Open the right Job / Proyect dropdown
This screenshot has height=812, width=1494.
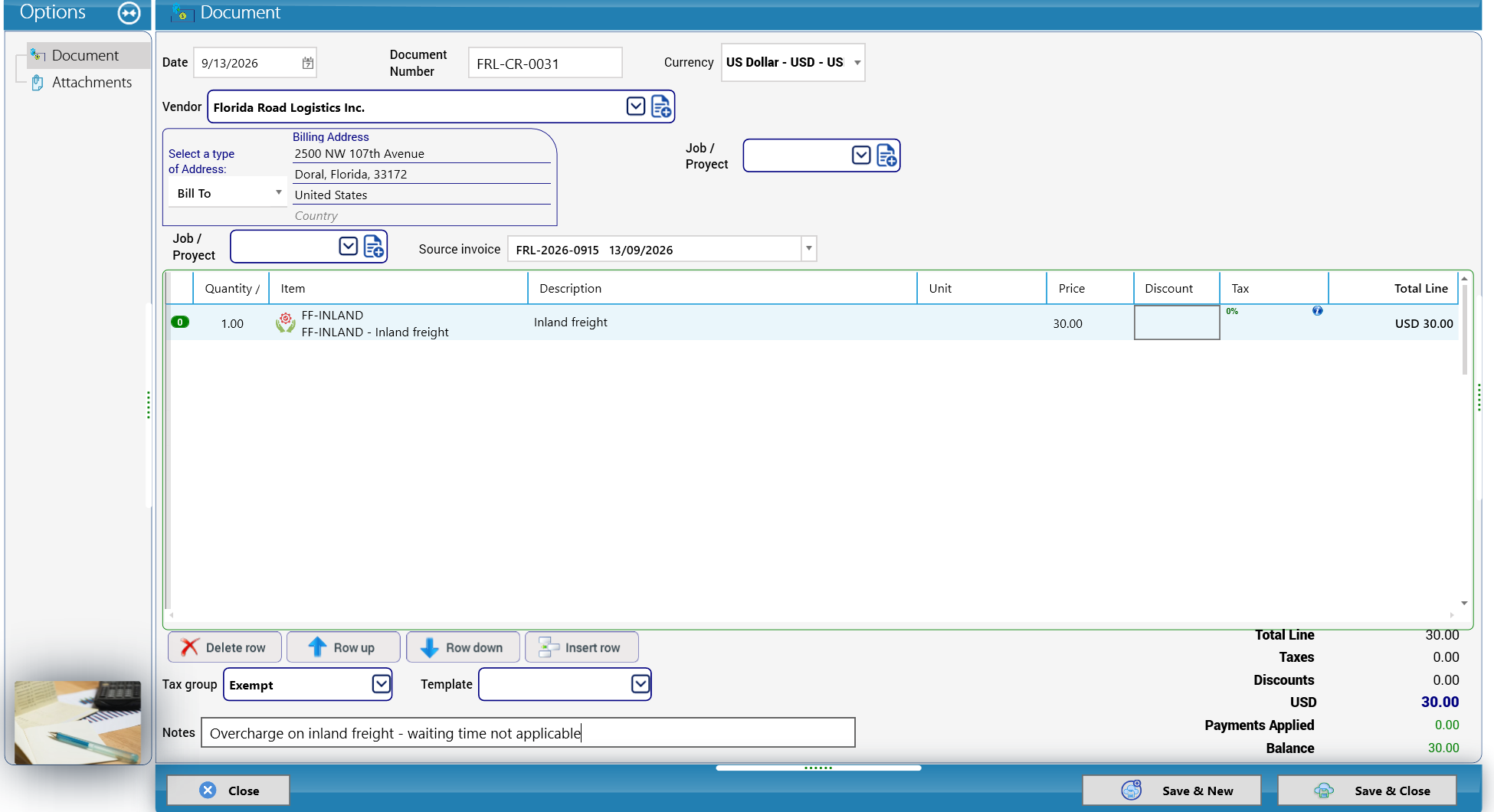[861, 156]
